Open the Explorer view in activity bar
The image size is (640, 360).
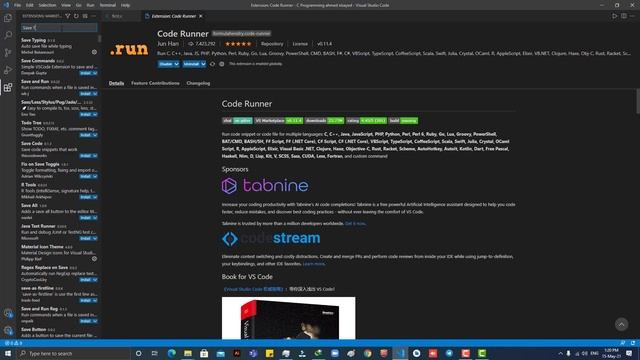(8, 18)
